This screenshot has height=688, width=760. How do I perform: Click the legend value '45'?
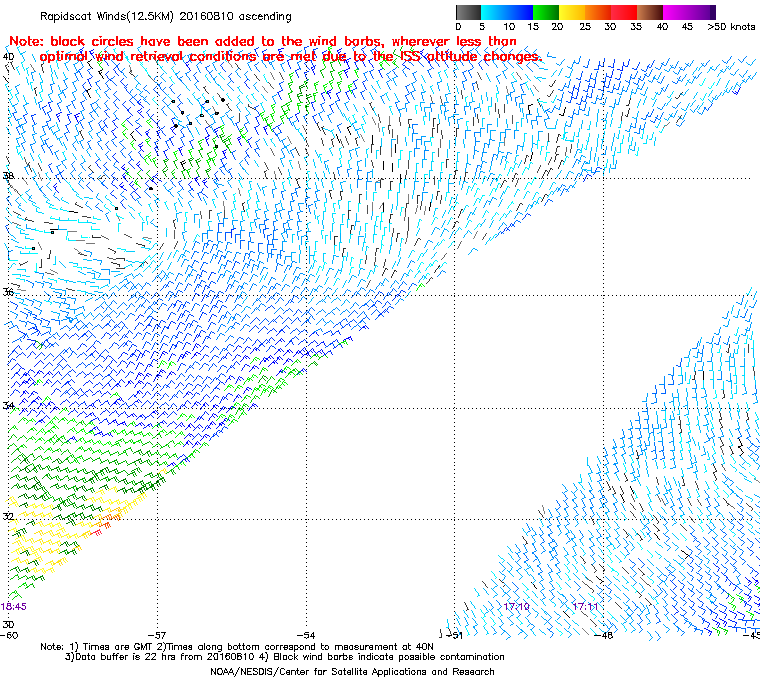687,27
